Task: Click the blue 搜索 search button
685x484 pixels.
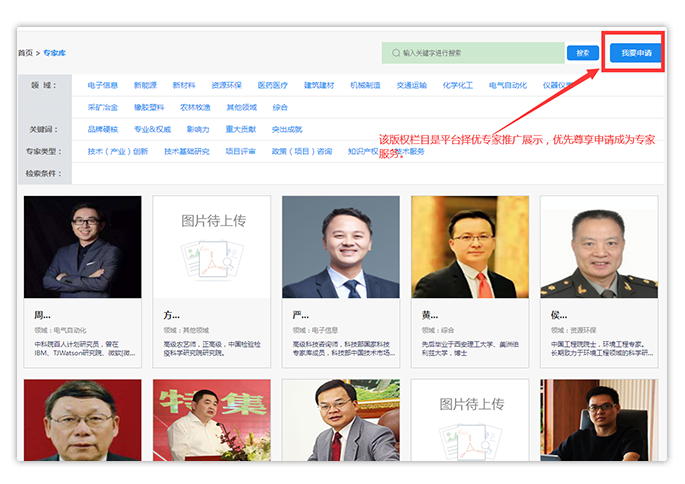Action: 583,53
